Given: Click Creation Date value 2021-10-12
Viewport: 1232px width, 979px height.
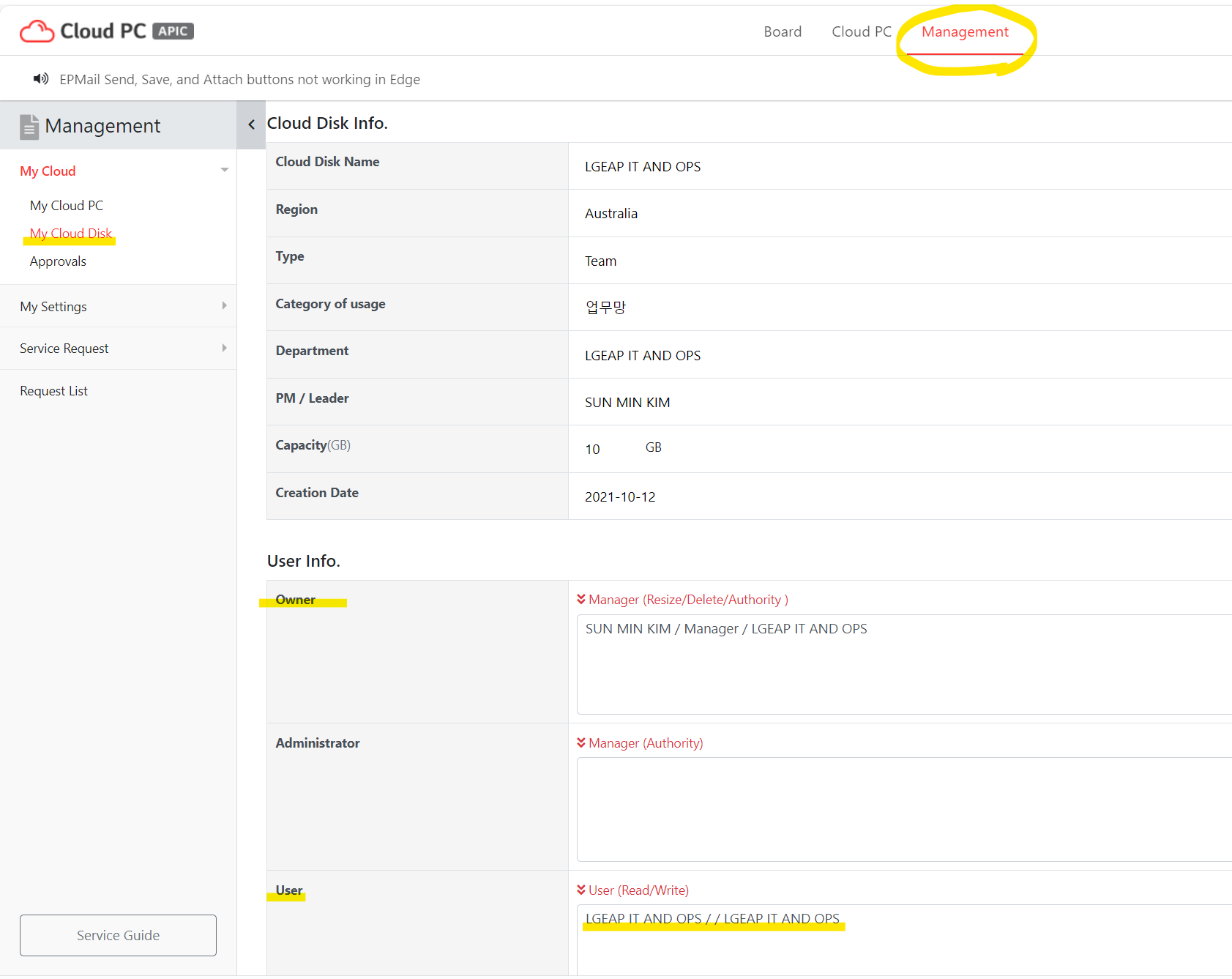Looking at the screenshot, I should (620, 497).
